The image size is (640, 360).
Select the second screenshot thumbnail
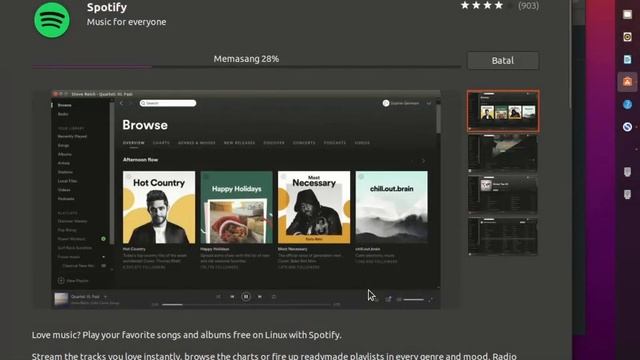(x=503, y=153)
